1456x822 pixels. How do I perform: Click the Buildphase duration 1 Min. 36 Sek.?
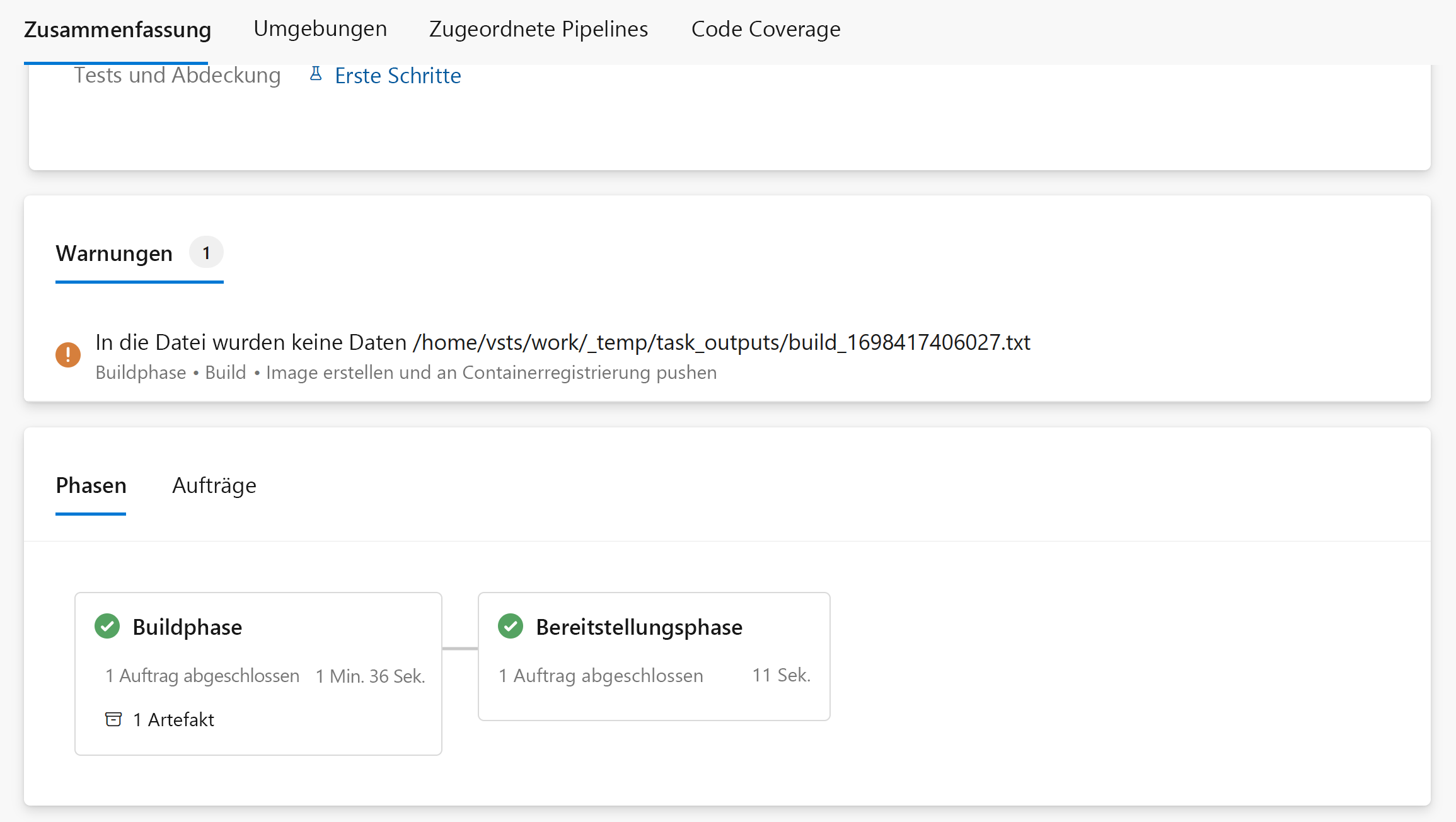[x=371, y=676]
